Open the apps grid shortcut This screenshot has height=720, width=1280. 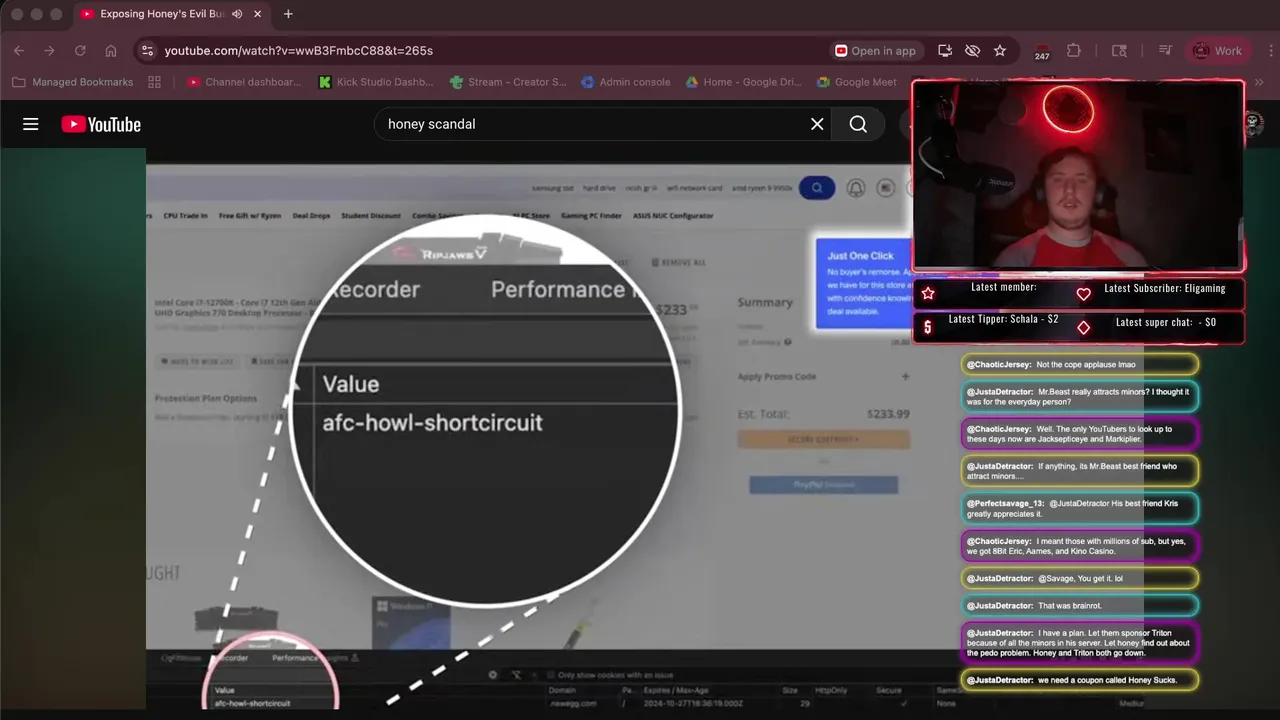tap(154, 82)
